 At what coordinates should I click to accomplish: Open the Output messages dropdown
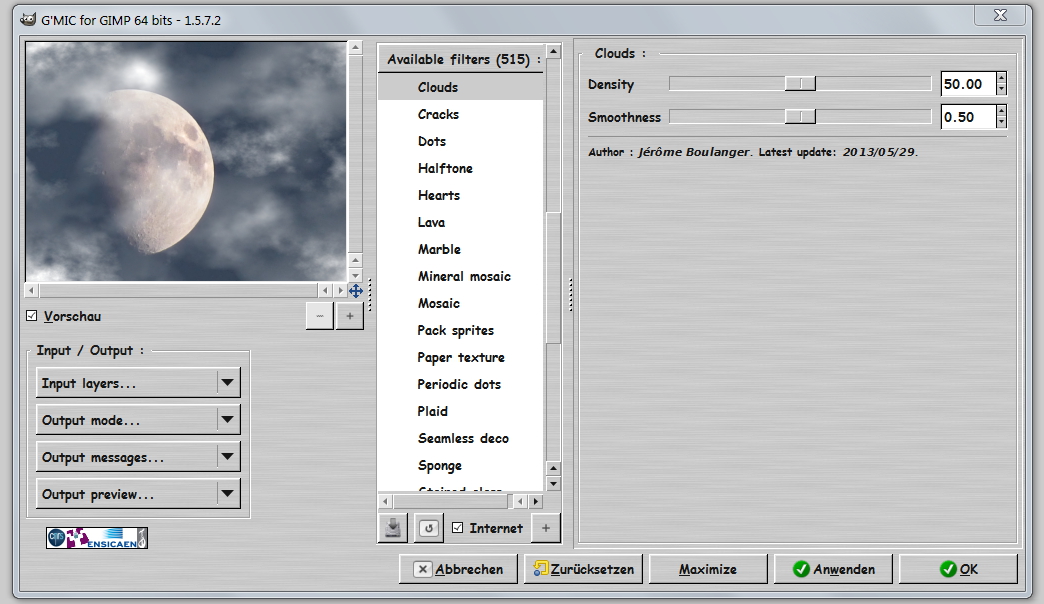[x=138, y=457]
